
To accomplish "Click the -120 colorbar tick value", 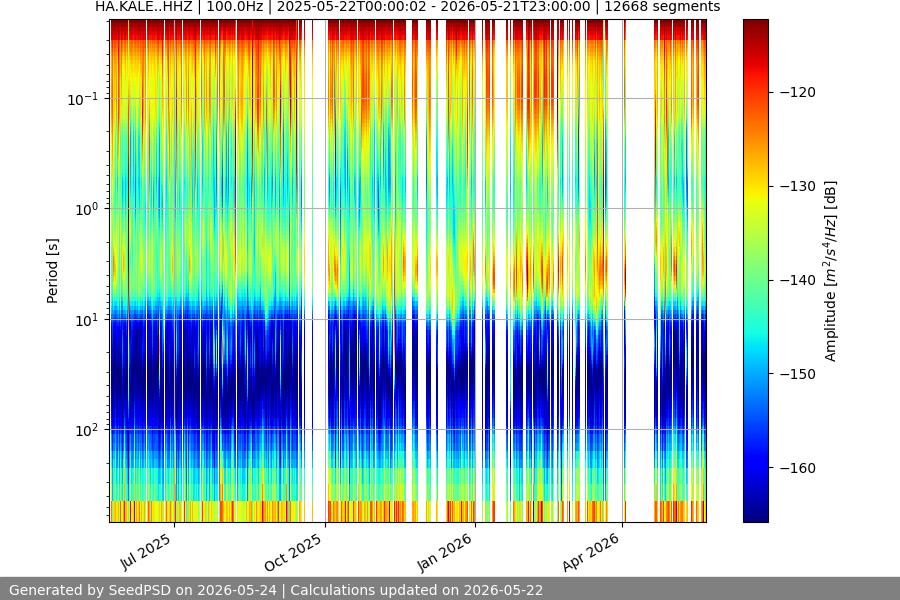I will coord(798,92).
